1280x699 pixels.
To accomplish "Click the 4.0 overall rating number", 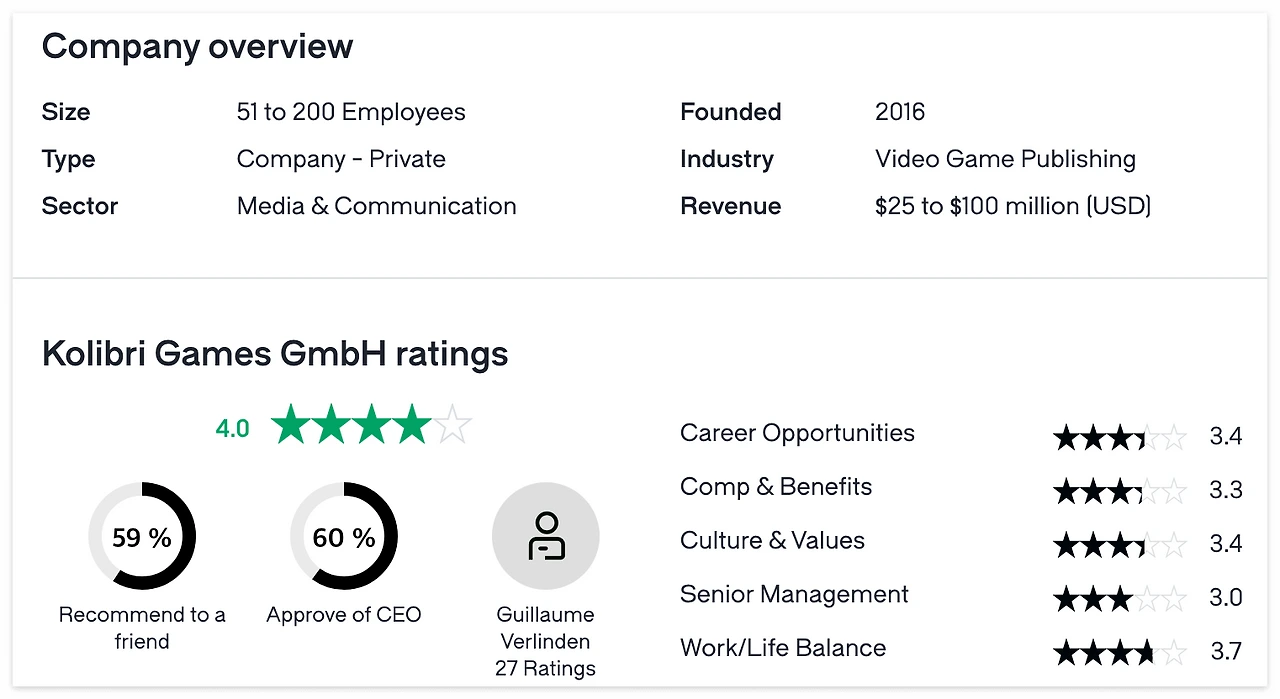I will (232, 429).
